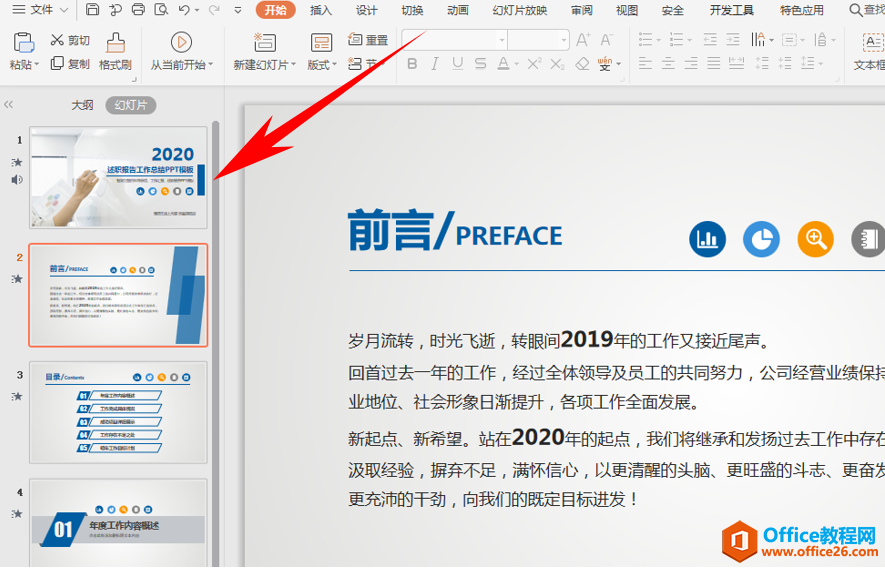Click the Redo arrow icon
The image size is (885, 569).
tap(214, 10)
